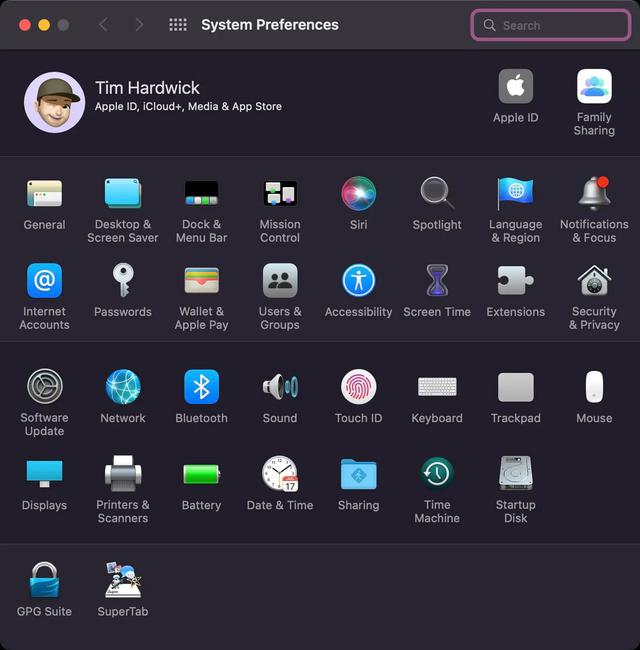Click the Search field
The width and height of the screenshot is (640, 650).
tap(551, 25)
